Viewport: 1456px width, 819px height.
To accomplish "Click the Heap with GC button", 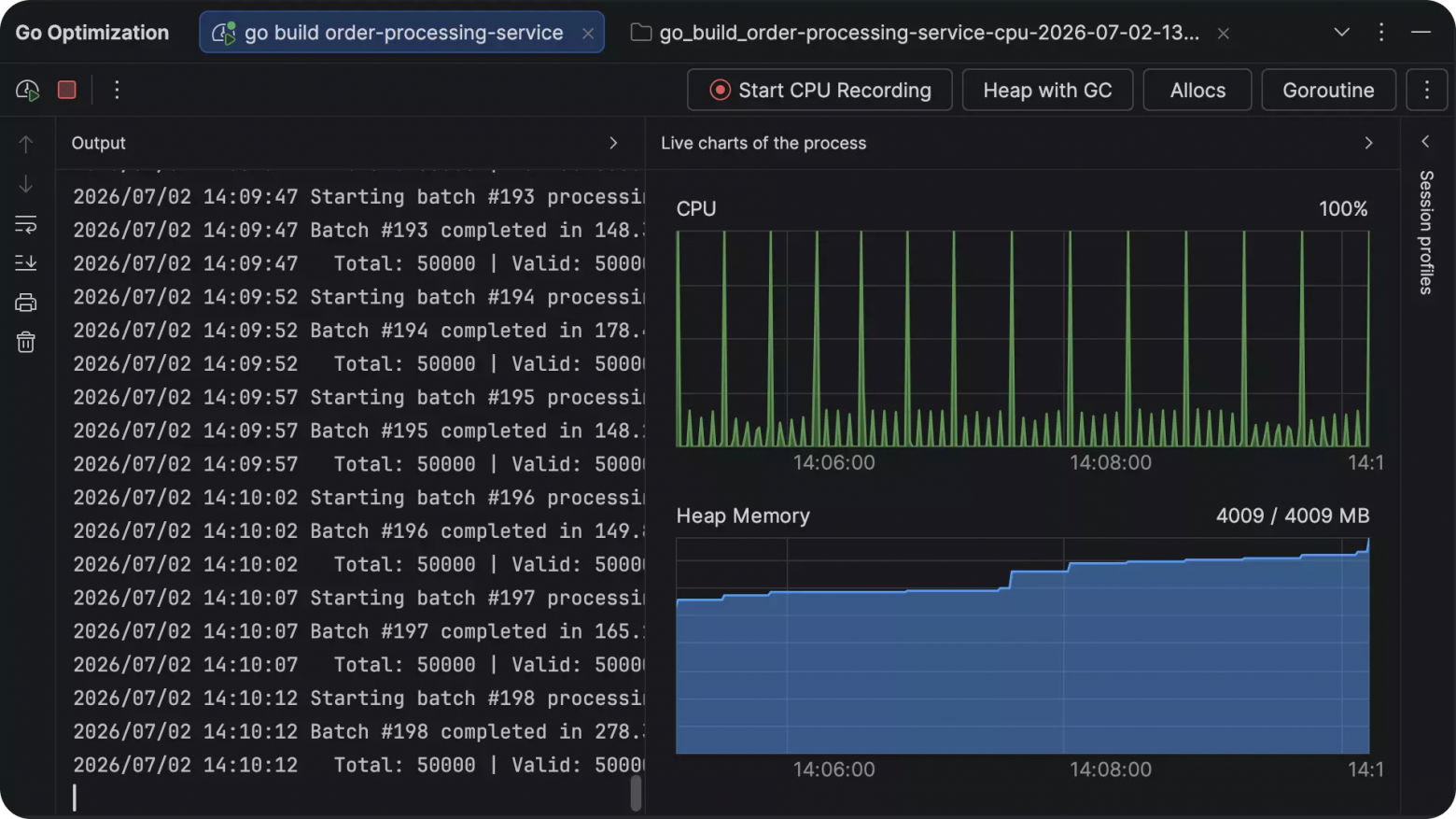I will 1047,90.
